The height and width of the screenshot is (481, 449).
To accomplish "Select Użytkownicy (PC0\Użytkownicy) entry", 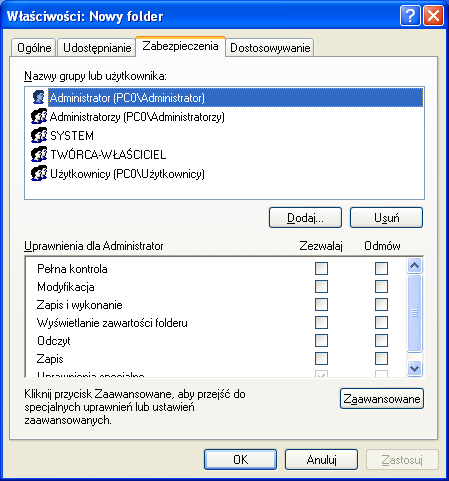I will 127,174.
